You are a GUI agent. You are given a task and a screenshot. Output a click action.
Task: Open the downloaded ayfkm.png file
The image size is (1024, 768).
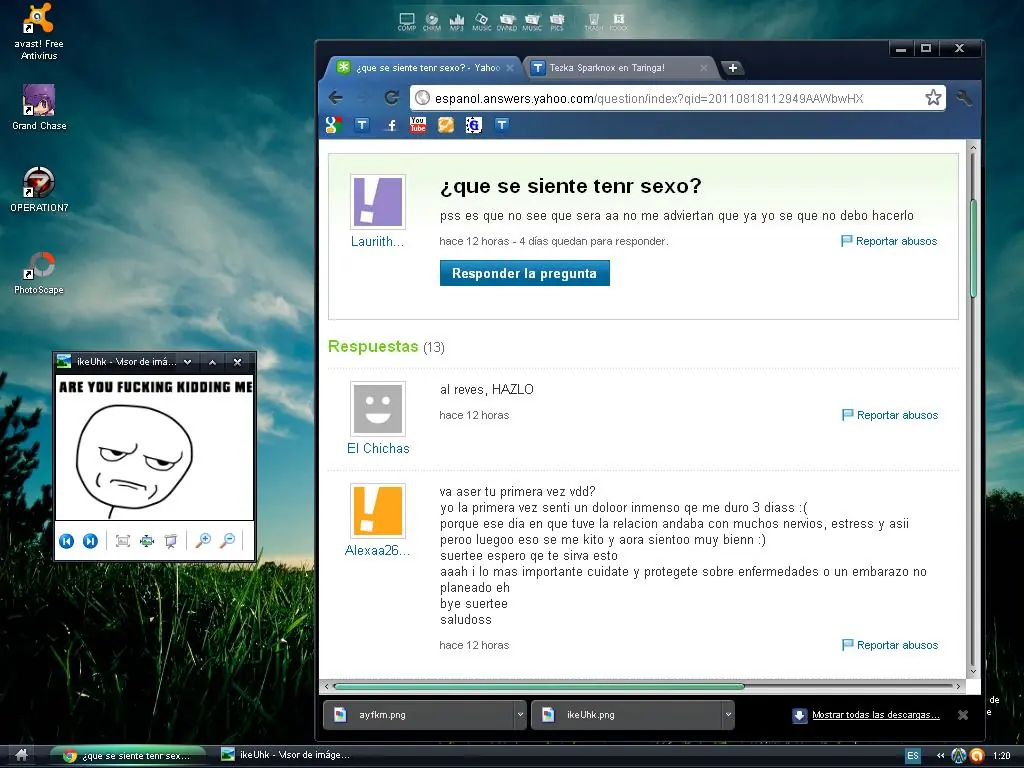tap(419, 714)
